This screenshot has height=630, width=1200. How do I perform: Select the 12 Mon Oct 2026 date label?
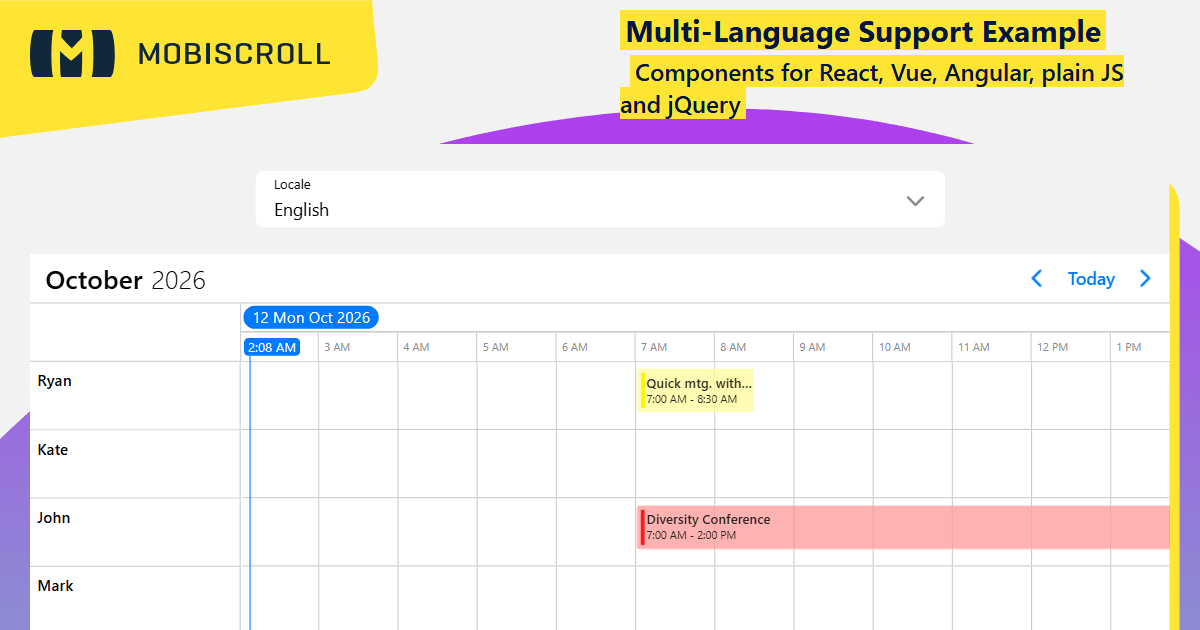click(311, 318)
